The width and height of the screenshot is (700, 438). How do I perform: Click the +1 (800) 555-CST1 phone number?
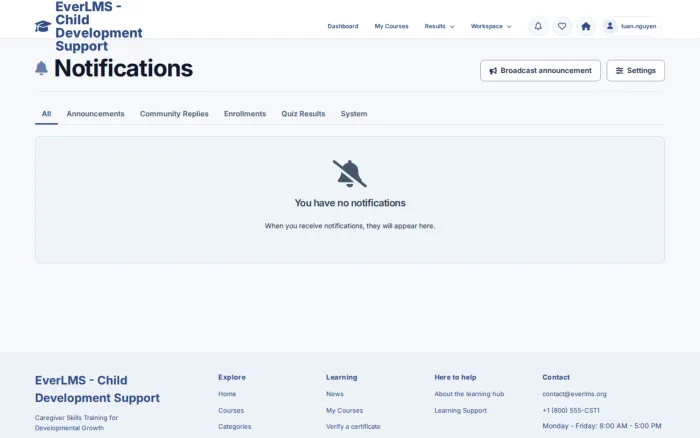571,410
